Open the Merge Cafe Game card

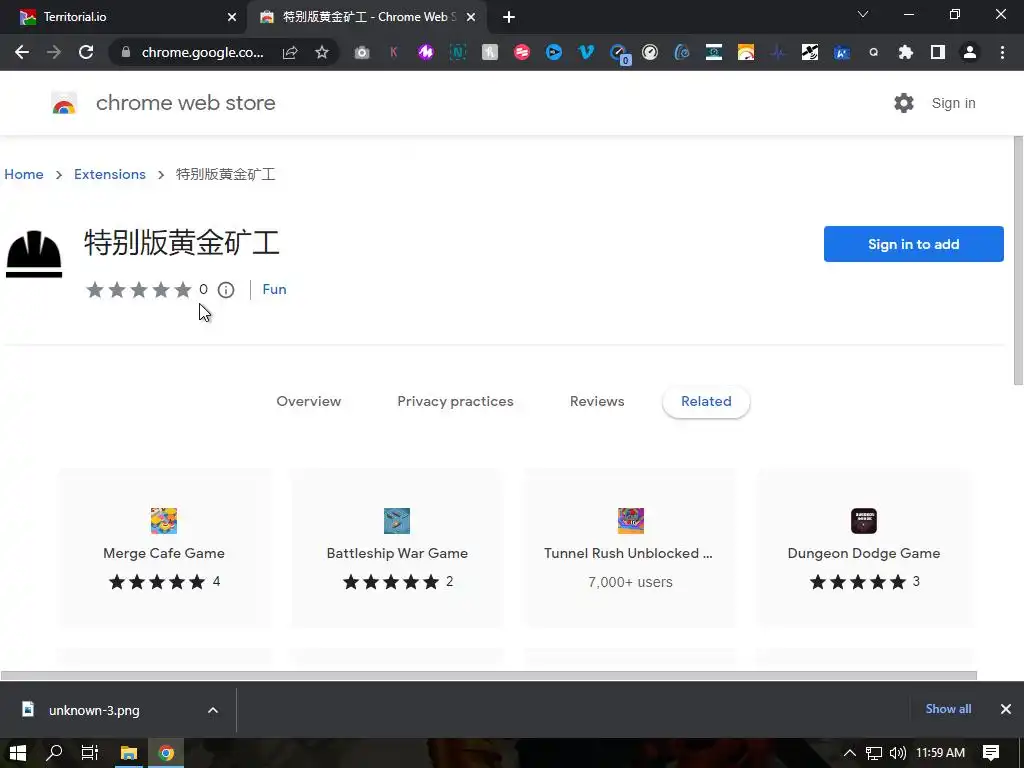coord(164,549)
